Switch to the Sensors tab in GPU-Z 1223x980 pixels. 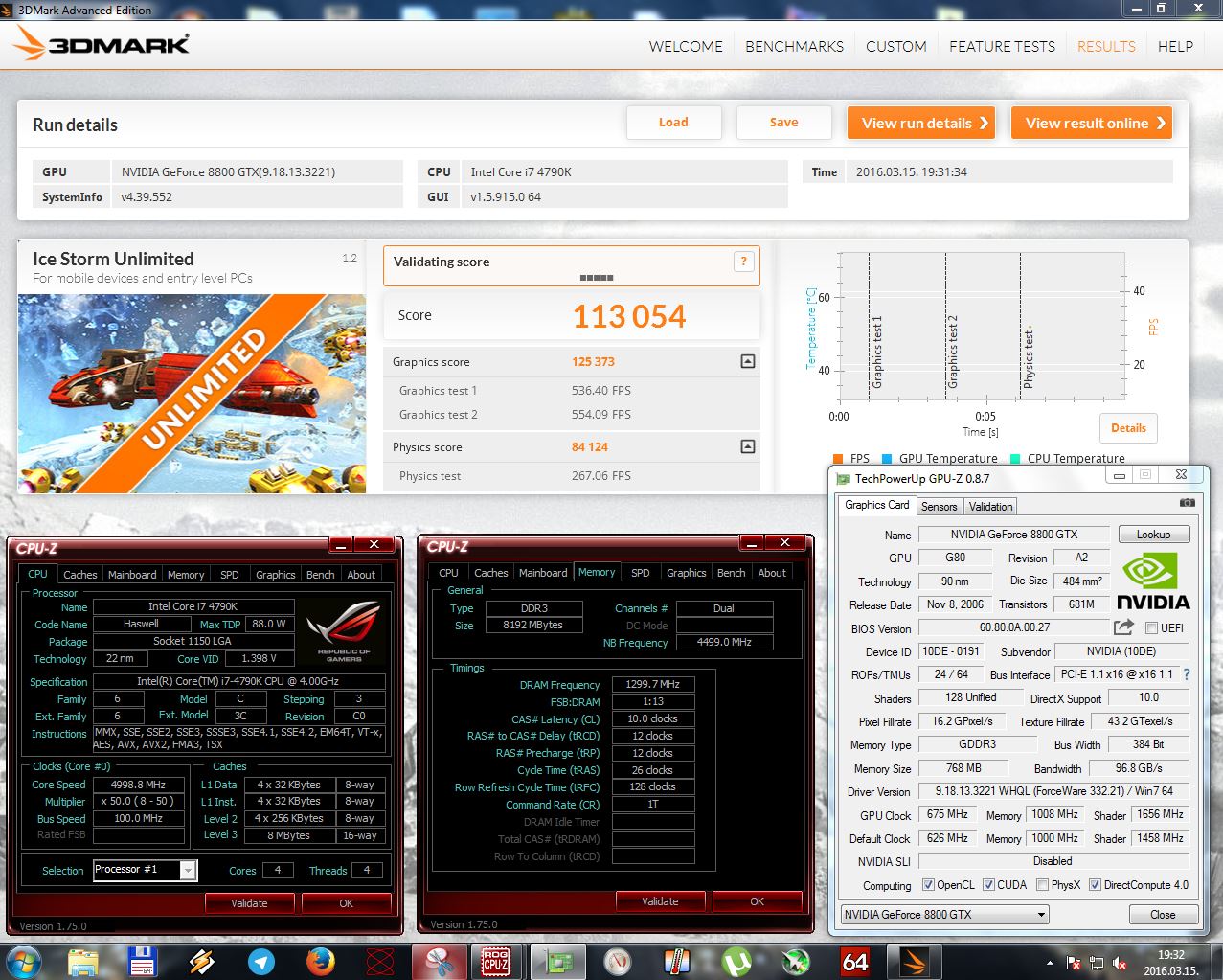point(939,506)
